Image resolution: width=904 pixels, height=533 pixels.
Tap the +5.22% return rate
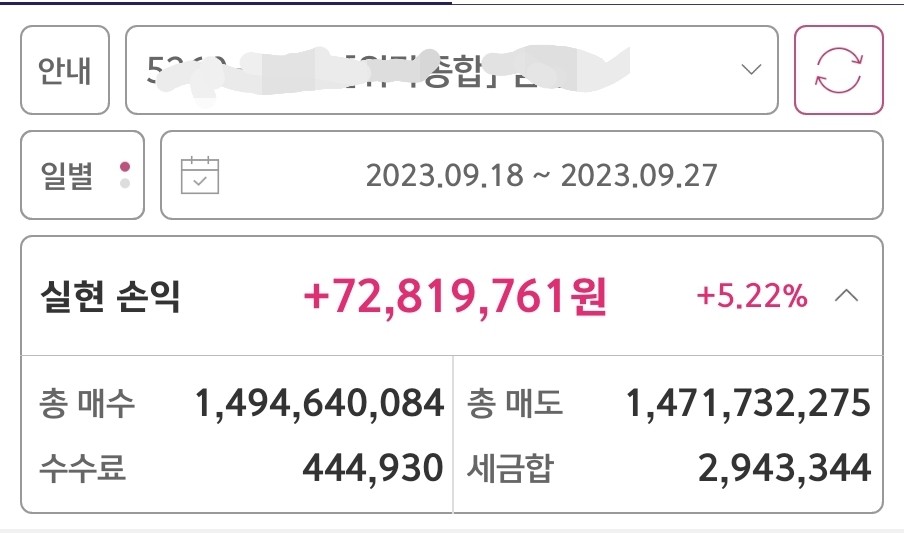point(752,295)
